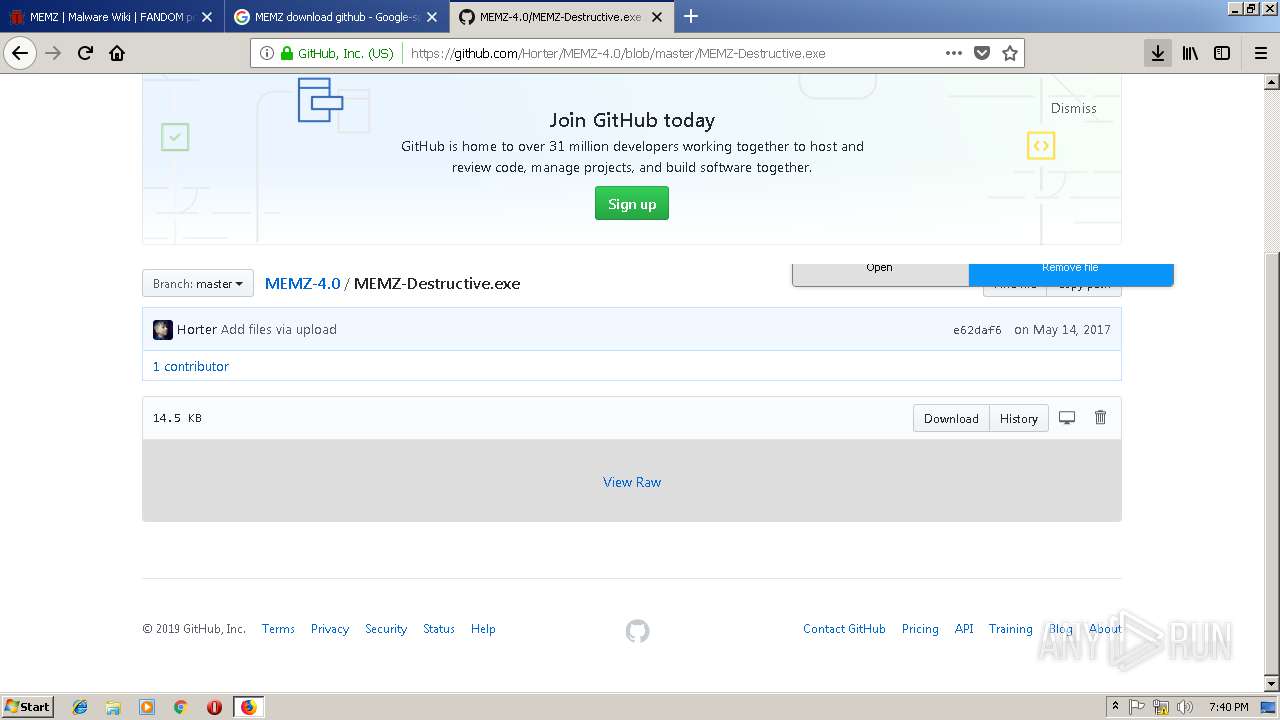Reload the current GitHub page
The image size is (1280, 720).
tap(85, 53)
